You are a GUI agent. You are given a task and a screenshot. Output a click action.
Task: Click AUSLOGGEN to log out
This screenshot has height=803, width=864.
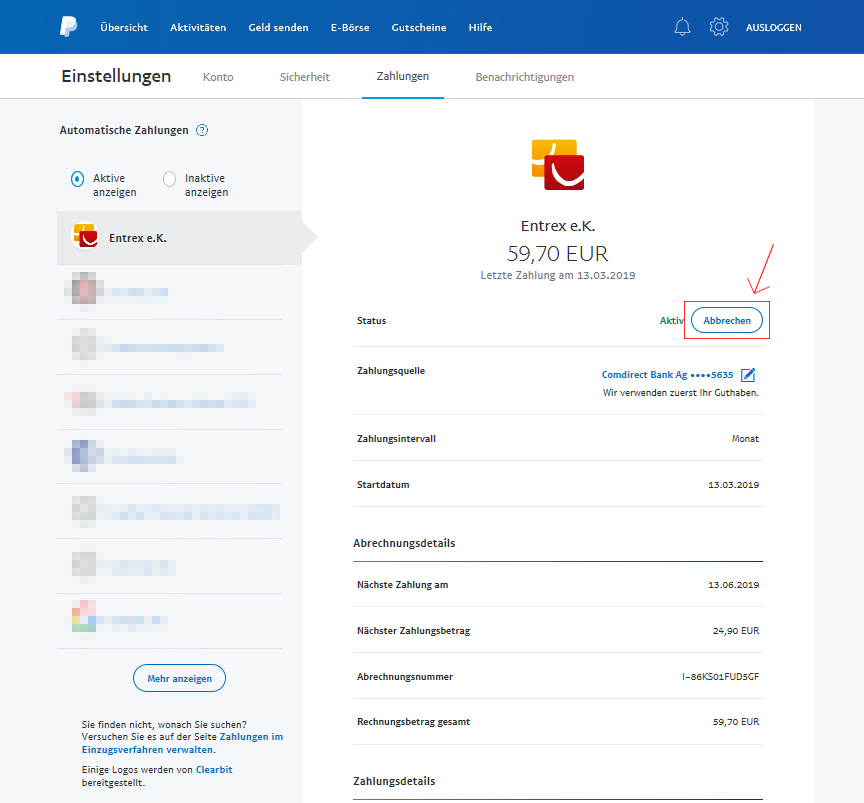pyautogui.click(x=774, y=27)
